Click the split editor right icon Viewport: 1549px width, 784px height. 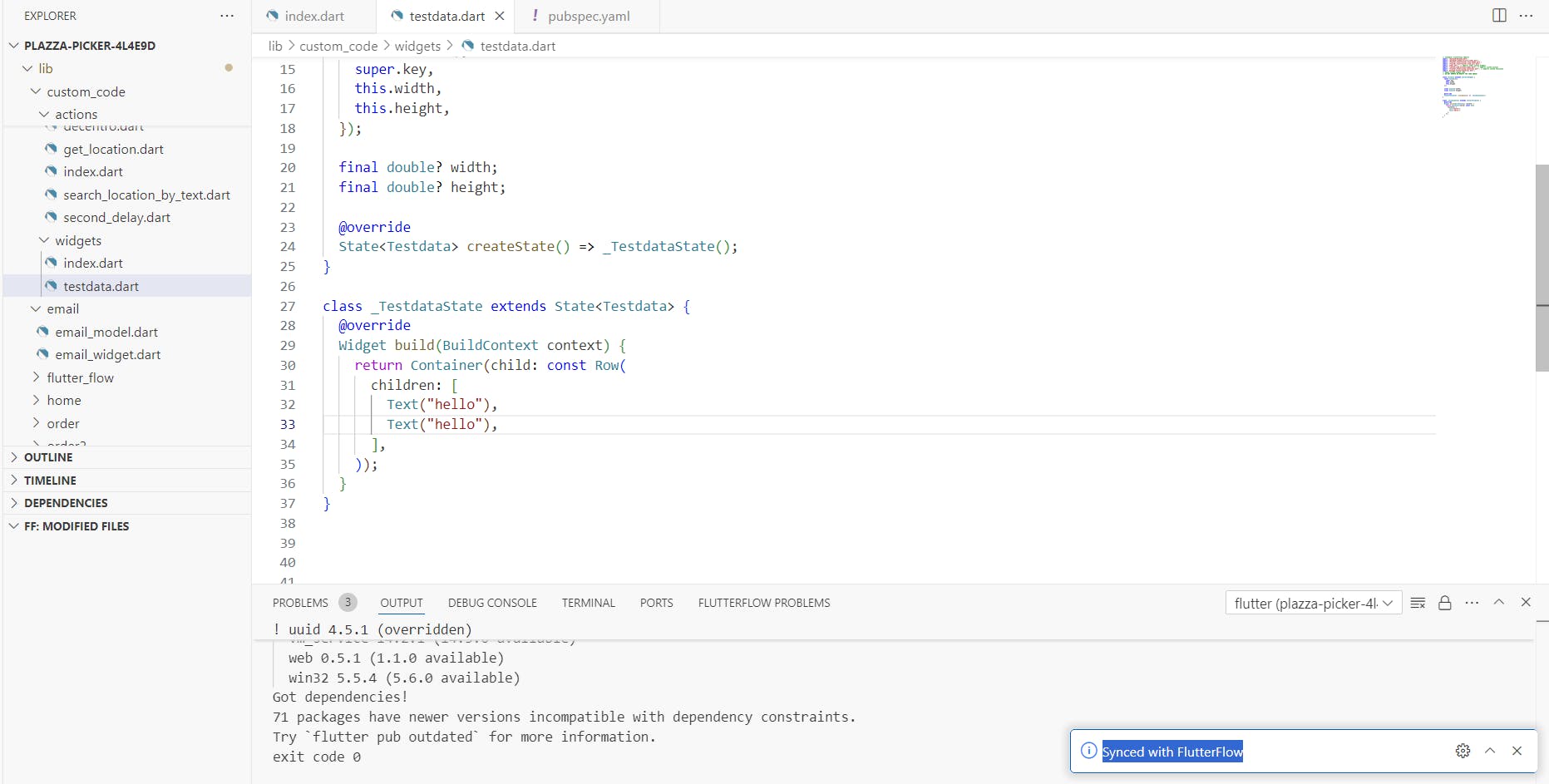1499,16
